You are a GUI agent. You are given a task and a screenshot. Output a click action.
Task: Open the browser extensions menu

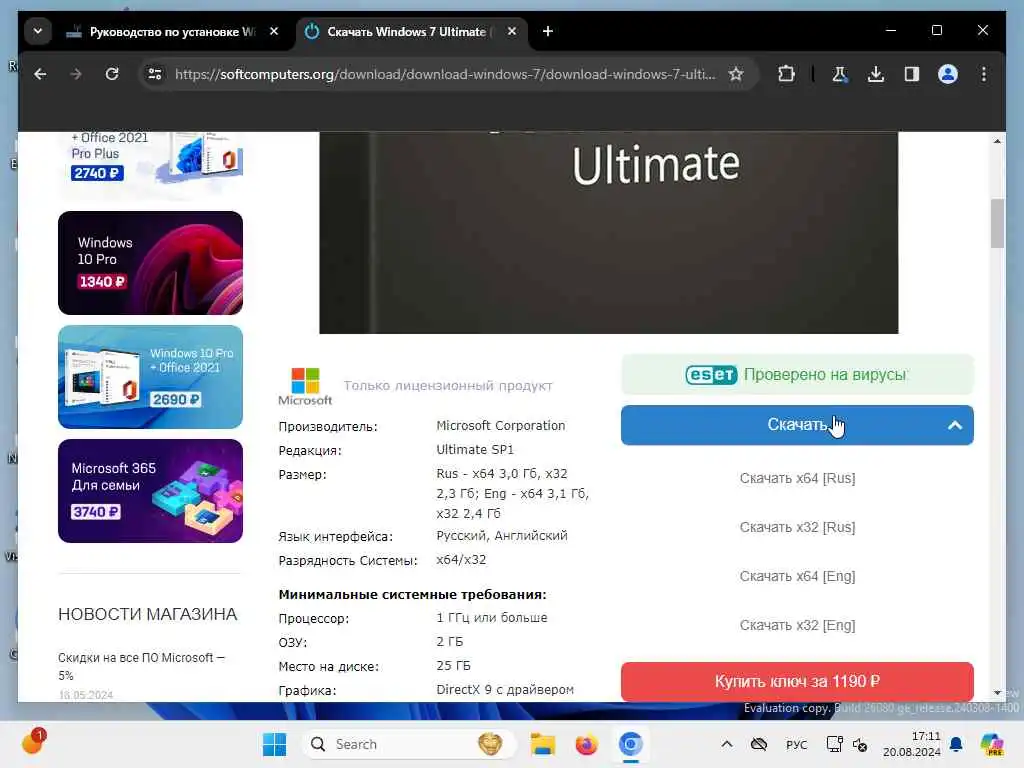tap(786, 74)
